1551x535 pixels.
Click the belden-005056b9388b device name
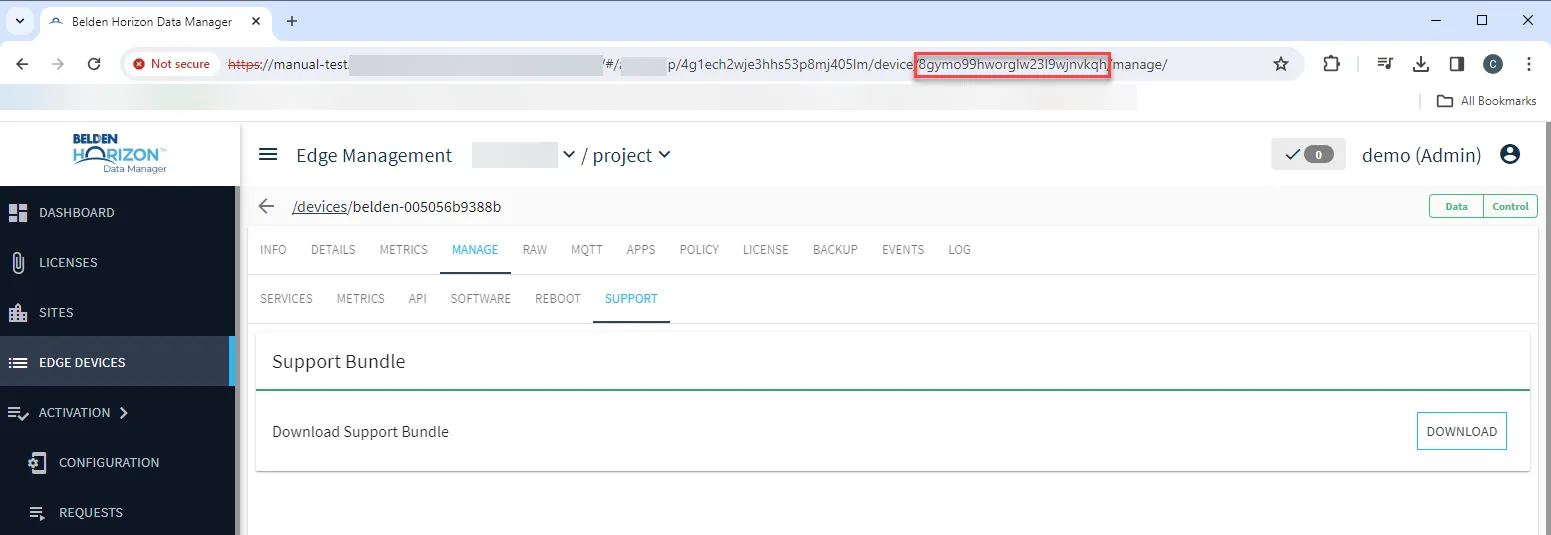(x=427, y=207)
